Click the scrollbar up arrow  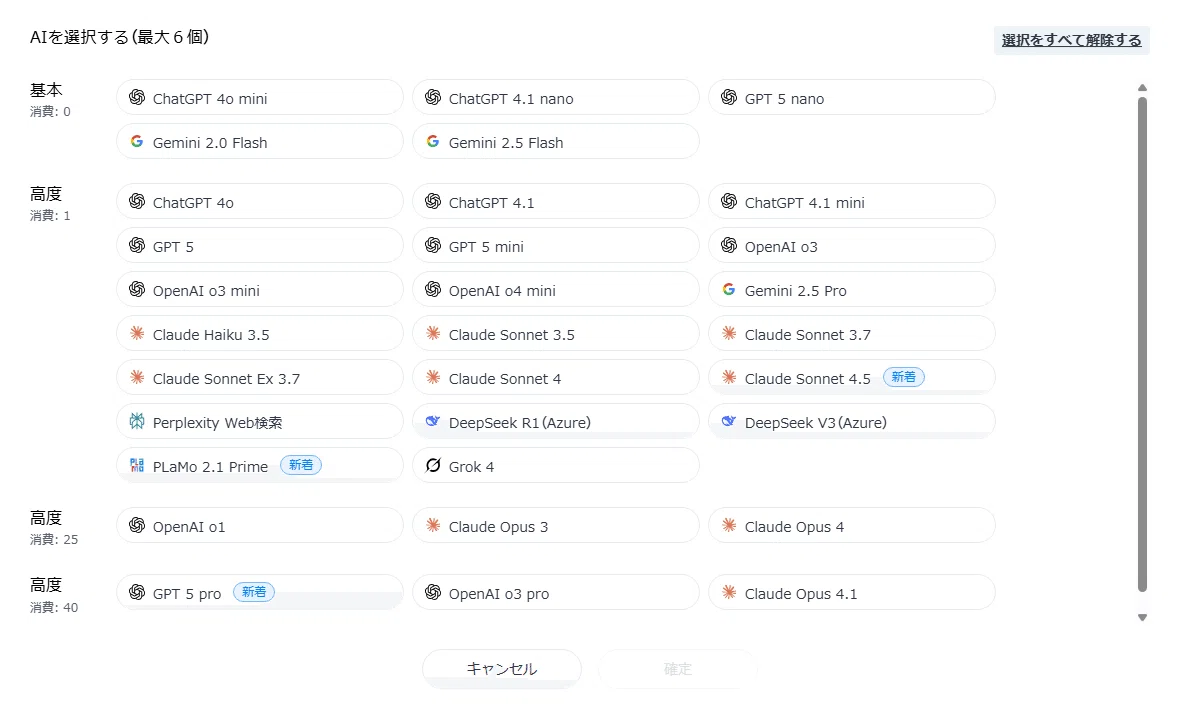tap(1143, 88)
